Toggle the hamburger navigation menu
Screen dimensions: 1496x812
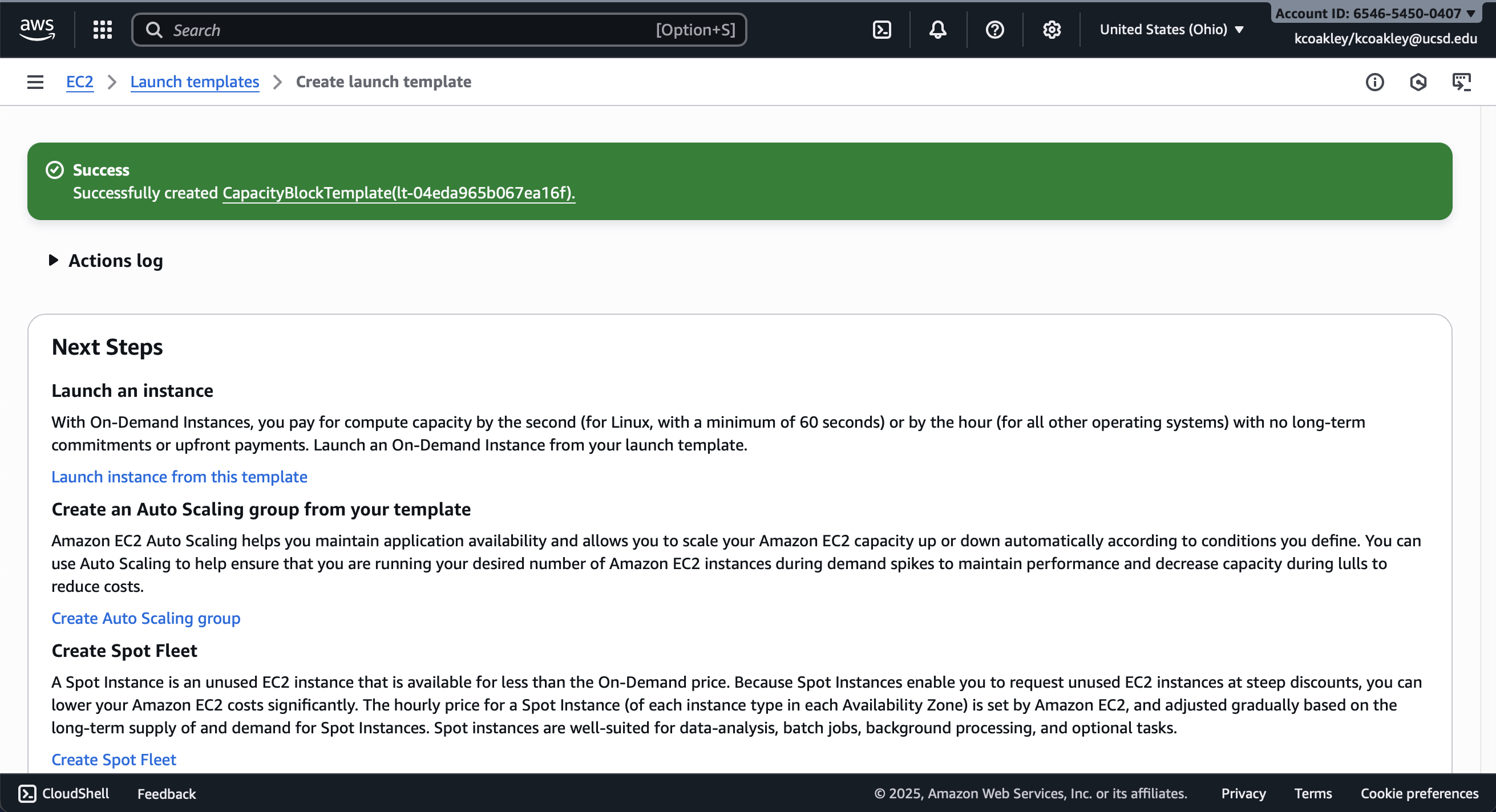35,82
